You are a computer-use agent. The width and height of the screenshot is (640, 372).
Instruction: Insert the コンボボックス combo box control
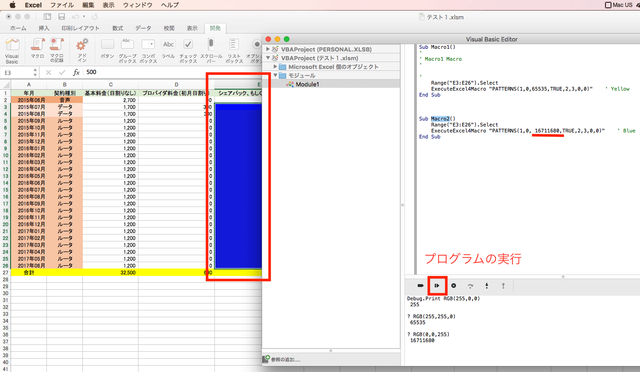[x=148, y=50]
